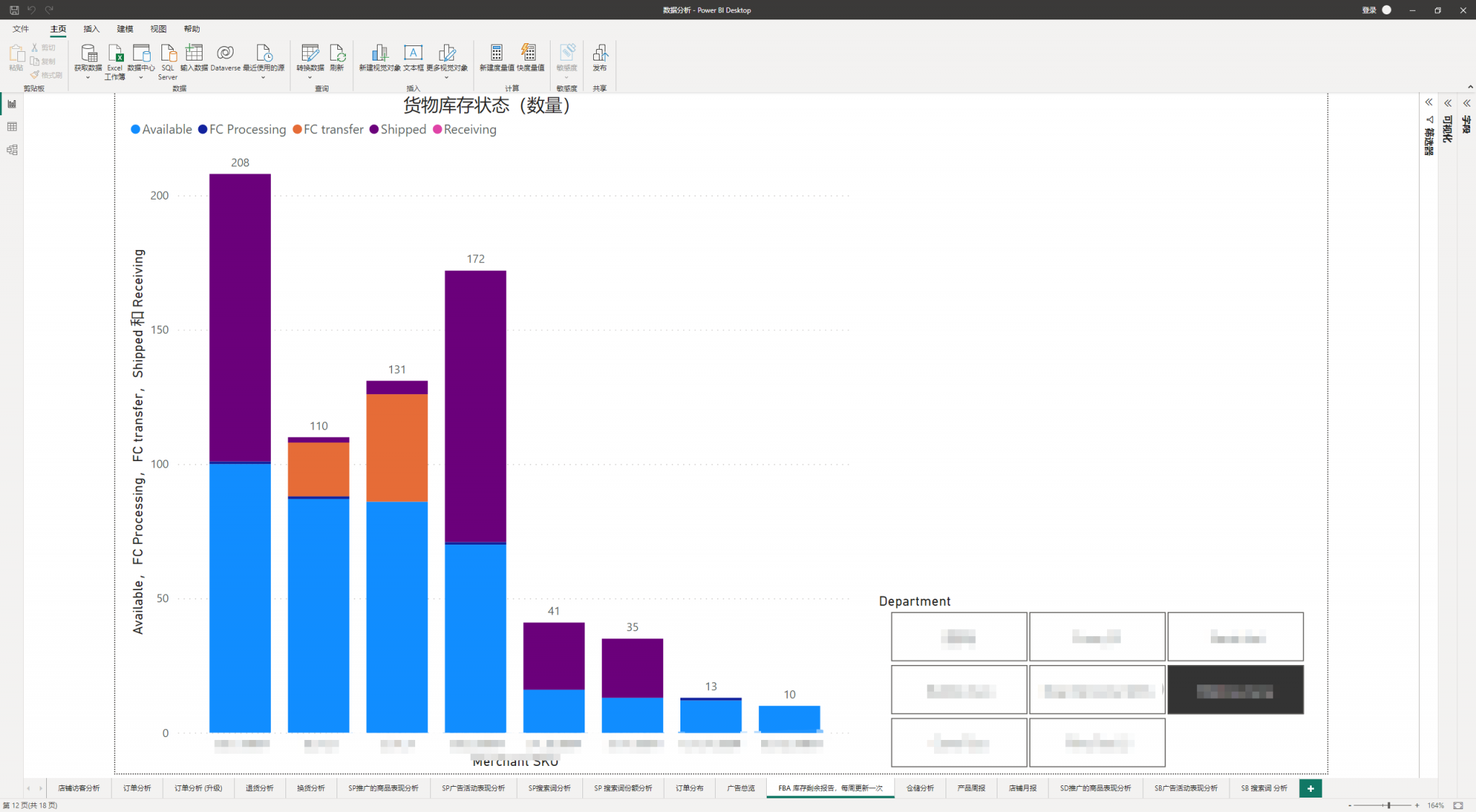Image resolution: width=1476 pixels, height=812 pixels.
Task: Click the Dataverse icon
Action: [225, 53]
